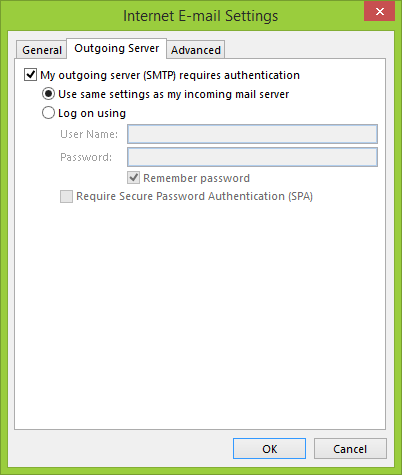Click the 'Require Secure Password Authentication (SPA)' label text
The image size is (402, 475).
(194, 196)
